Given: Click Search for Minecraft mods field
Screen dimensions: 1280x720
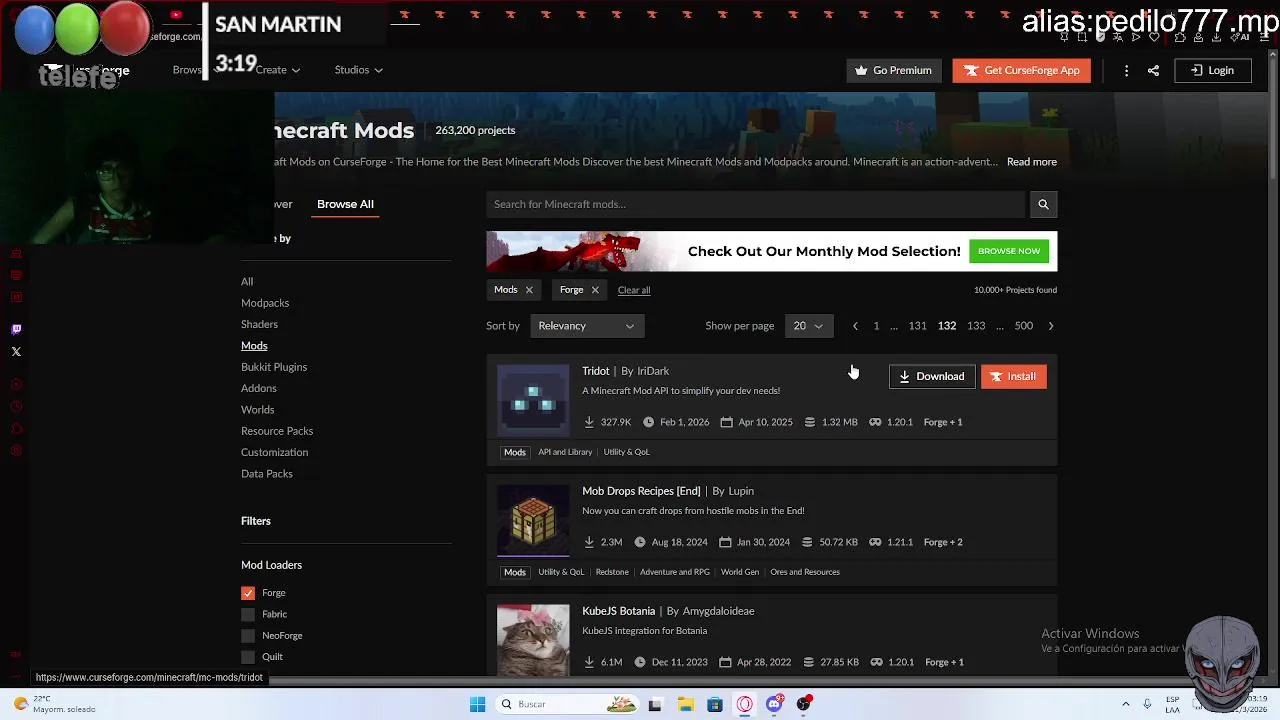Looking at the screenshot, I should click(x=756, y=204).
